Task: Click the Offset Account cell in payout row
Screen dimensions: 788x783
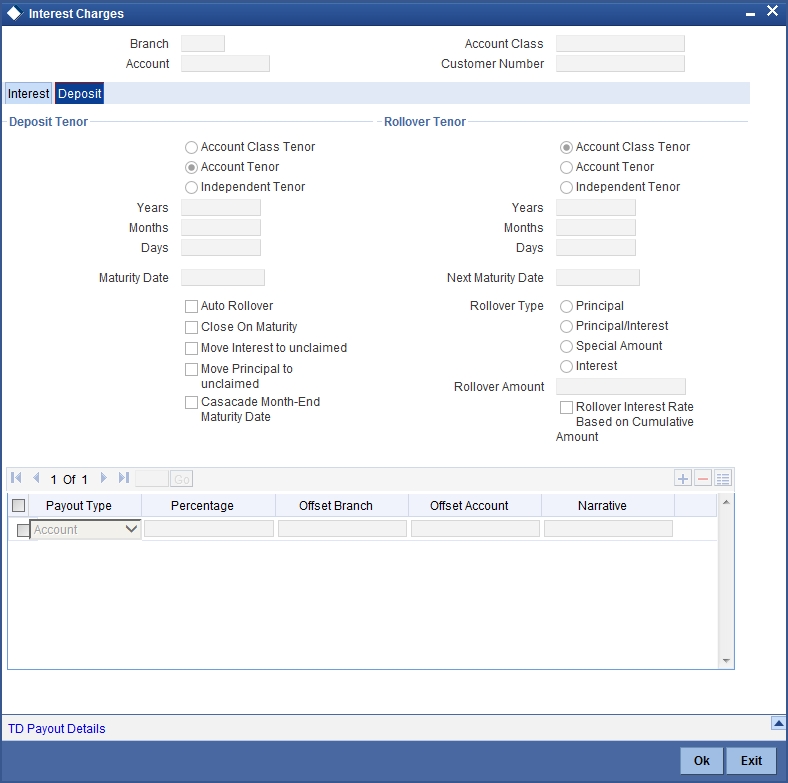Action: [475, 529]
